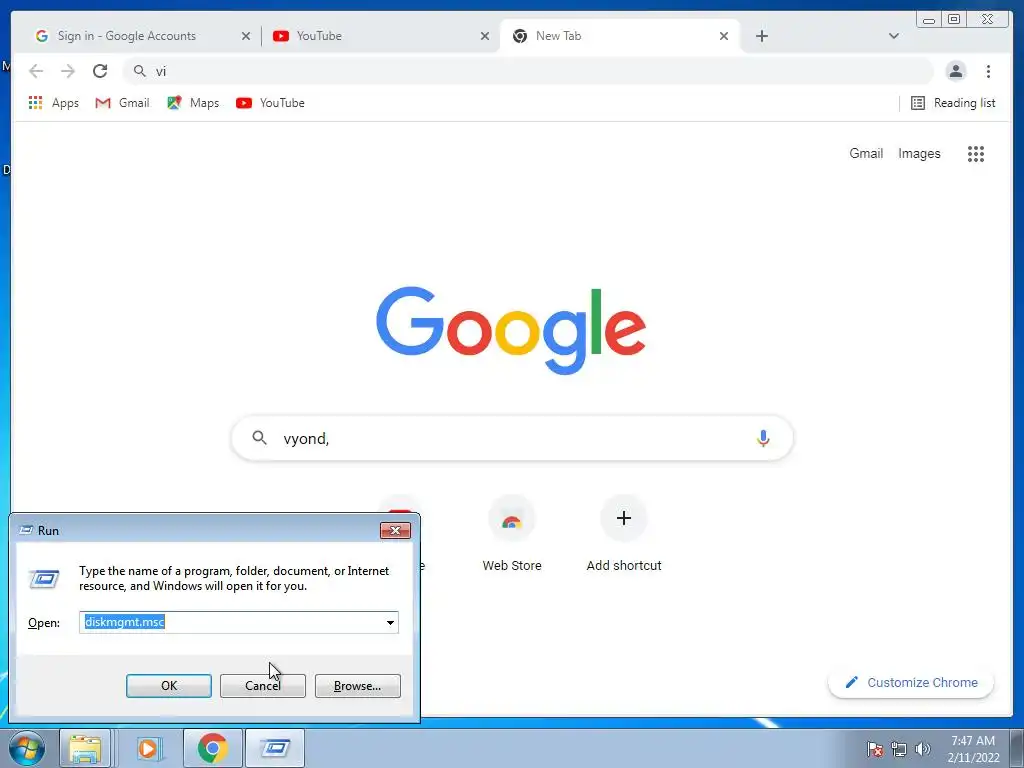This screenshot has width=1024, height=768.
Task: Click the Customize Chrome button
Action: tap(911, 682)
